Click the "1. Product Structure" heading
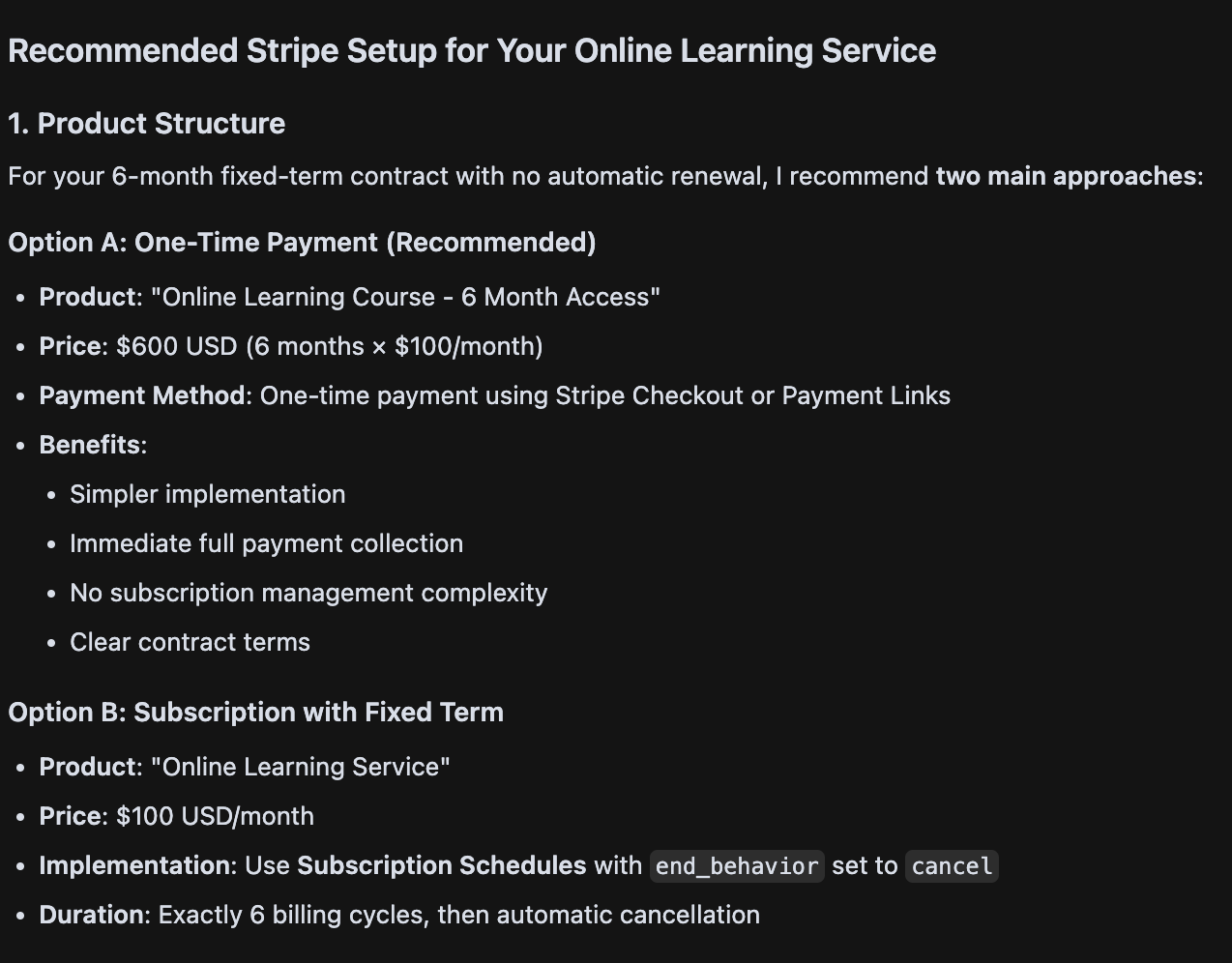 coord(146,124)
